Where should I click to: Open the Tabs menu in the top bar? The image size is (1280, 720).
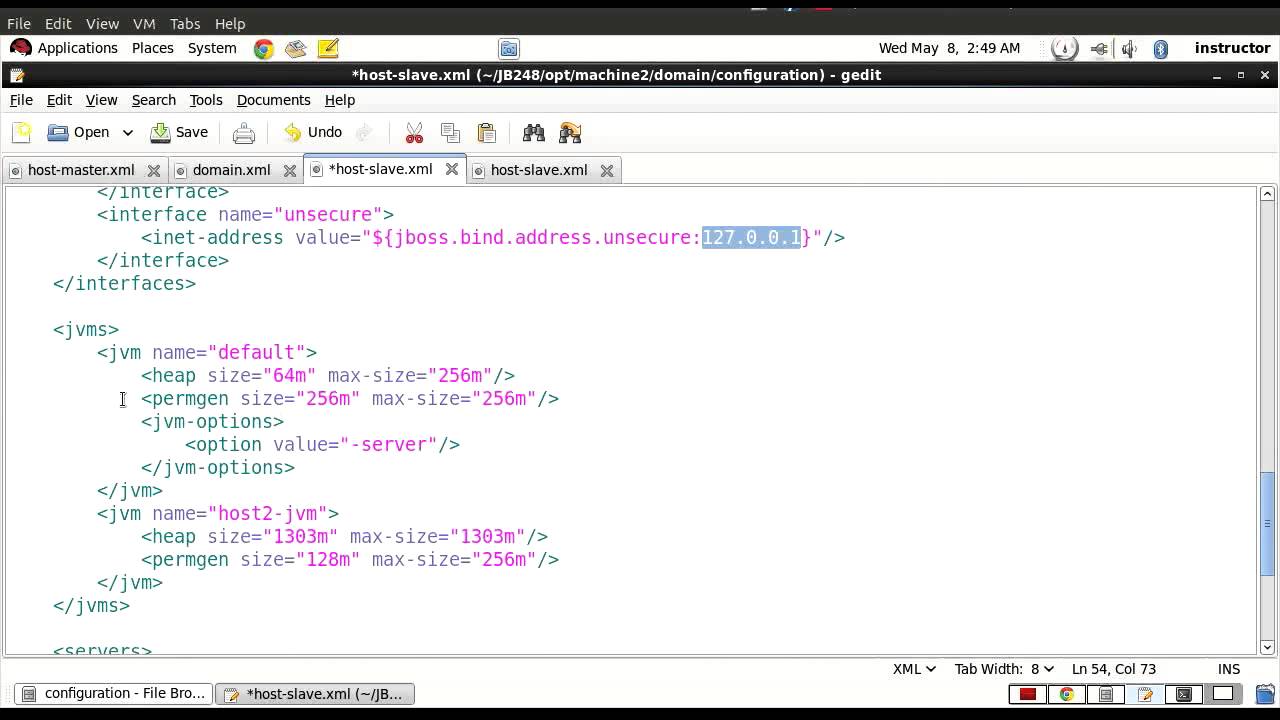(185, 23)
